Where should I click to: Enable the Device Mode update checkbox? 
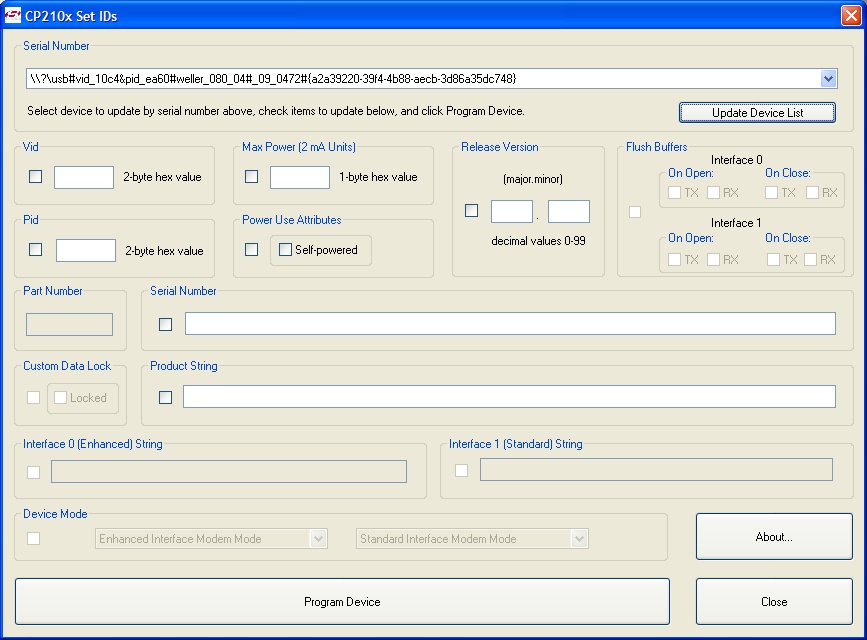tap(34, 538)
